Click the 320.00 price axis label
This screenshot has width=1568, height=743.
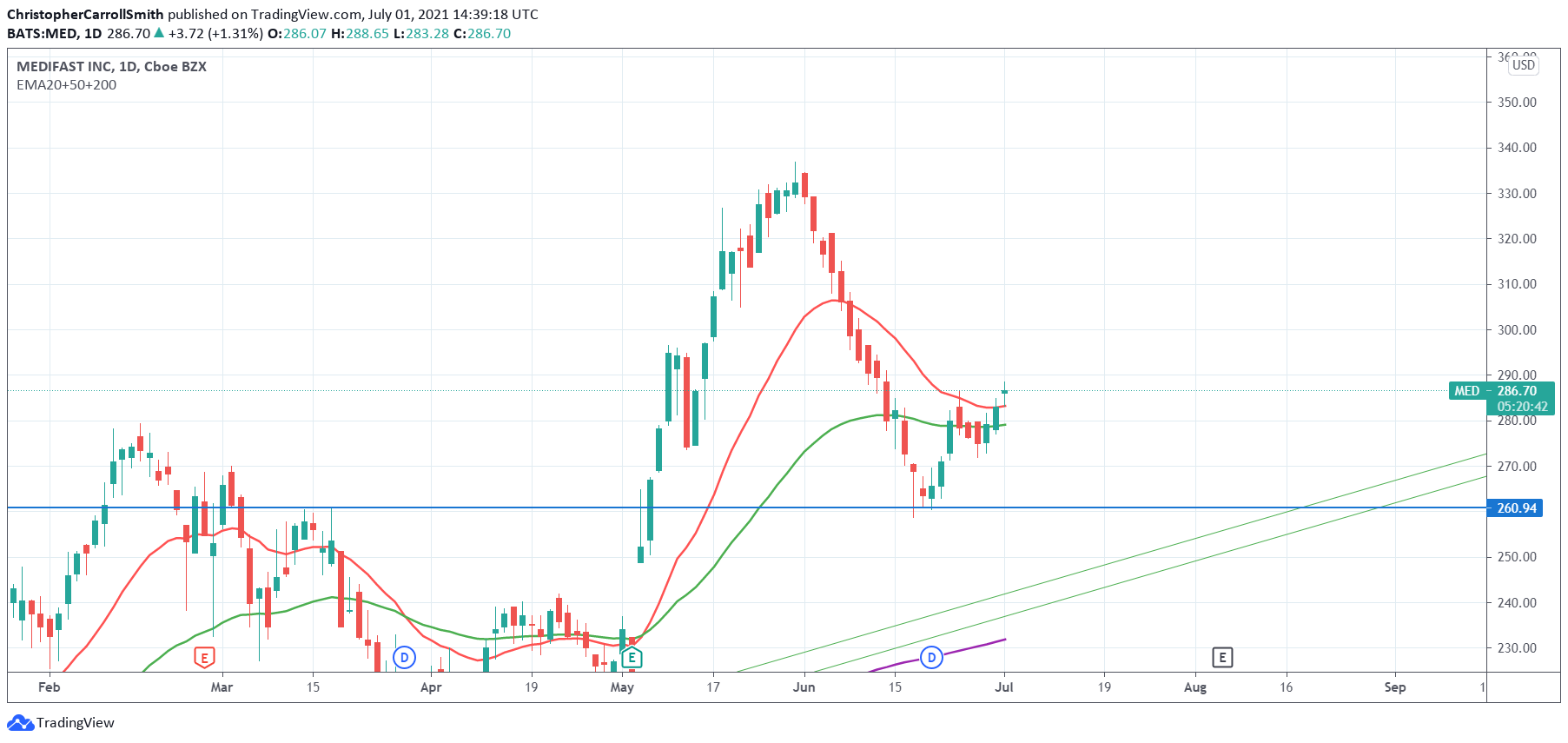click(x=1517, y=239)
